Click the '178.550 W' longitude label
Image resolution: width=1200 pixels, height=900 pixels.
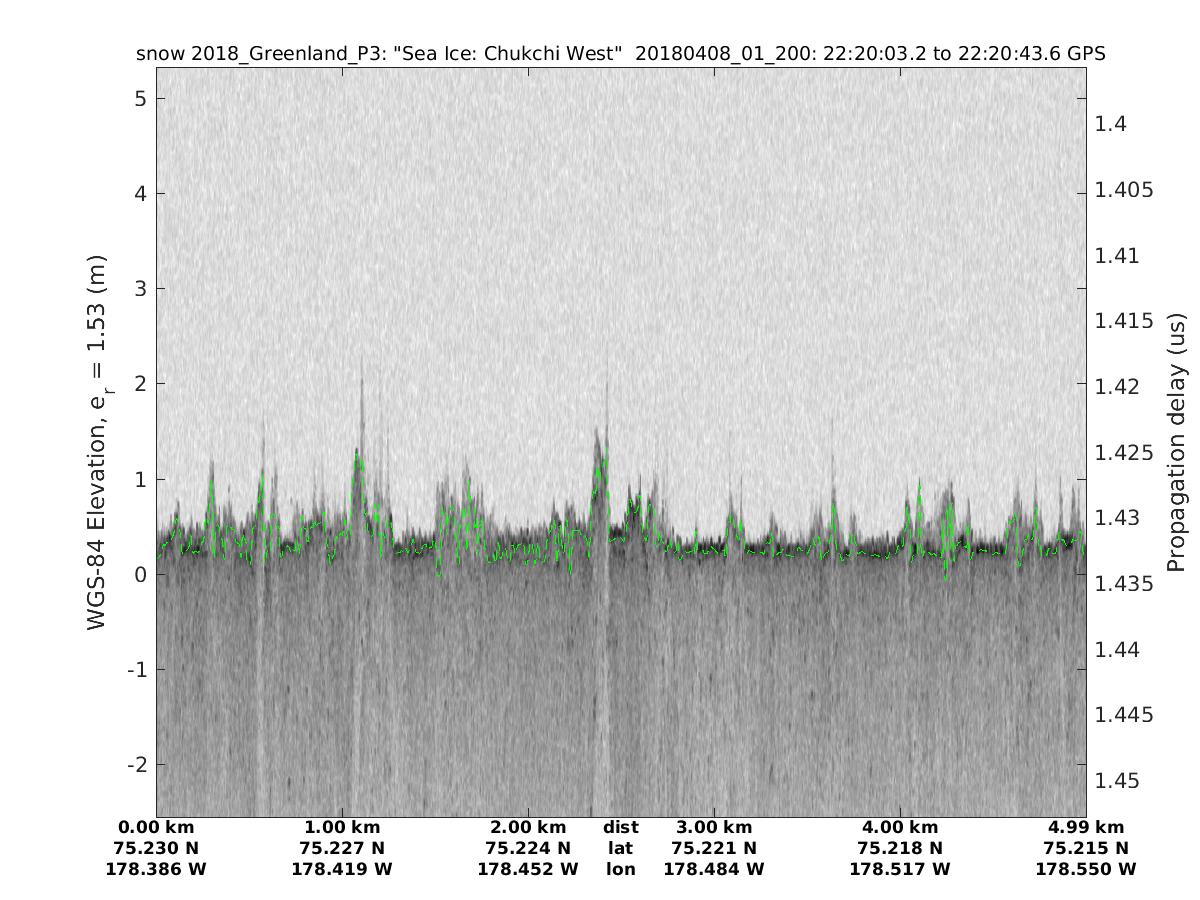tap(1086, 869)
